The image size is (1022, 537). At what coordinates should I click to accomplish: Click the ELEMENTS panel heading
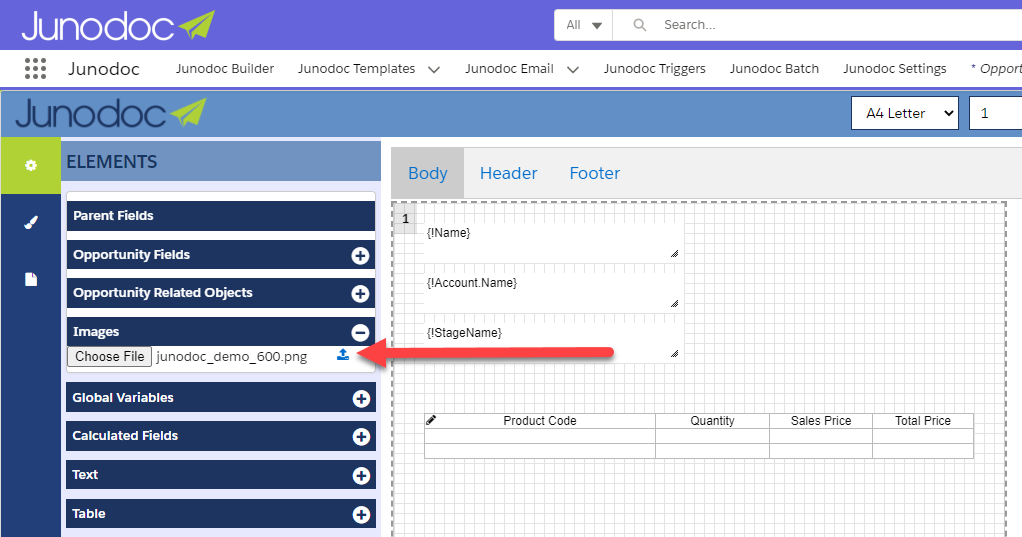(112, 162)
